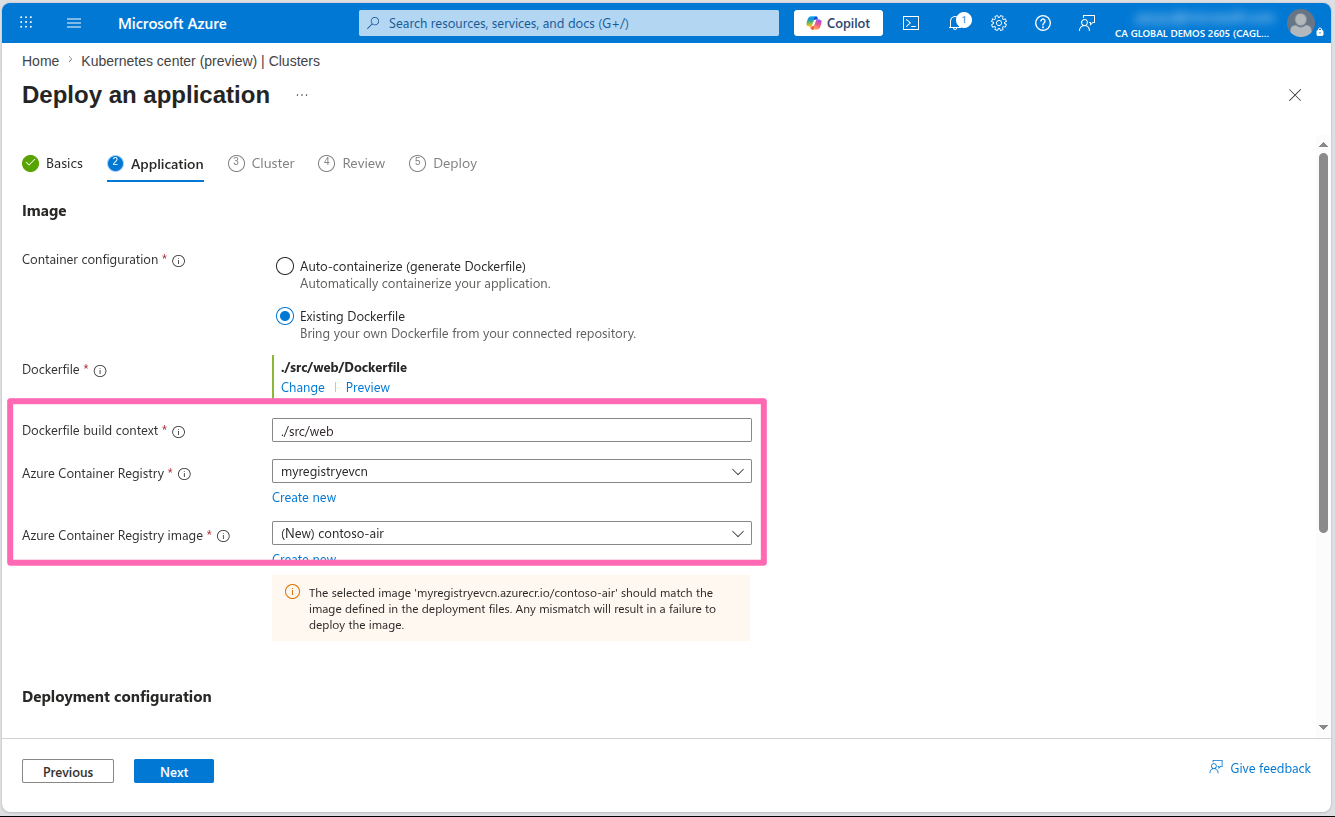Image resolution: width=1335 pixels, height=817 pixels.
Task: Go to the Basics step tab
Action: point(52,163)
